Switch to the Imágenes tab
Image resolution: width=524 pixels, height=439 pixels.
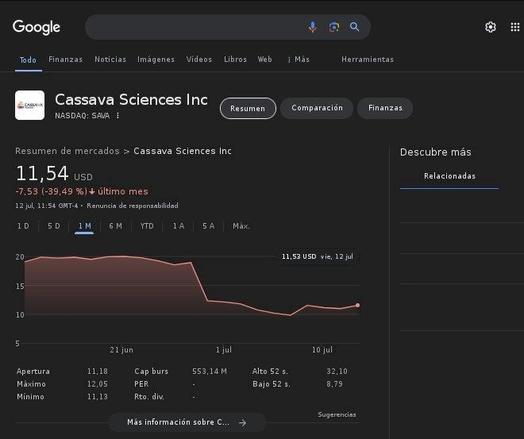[x=156, y=59]
